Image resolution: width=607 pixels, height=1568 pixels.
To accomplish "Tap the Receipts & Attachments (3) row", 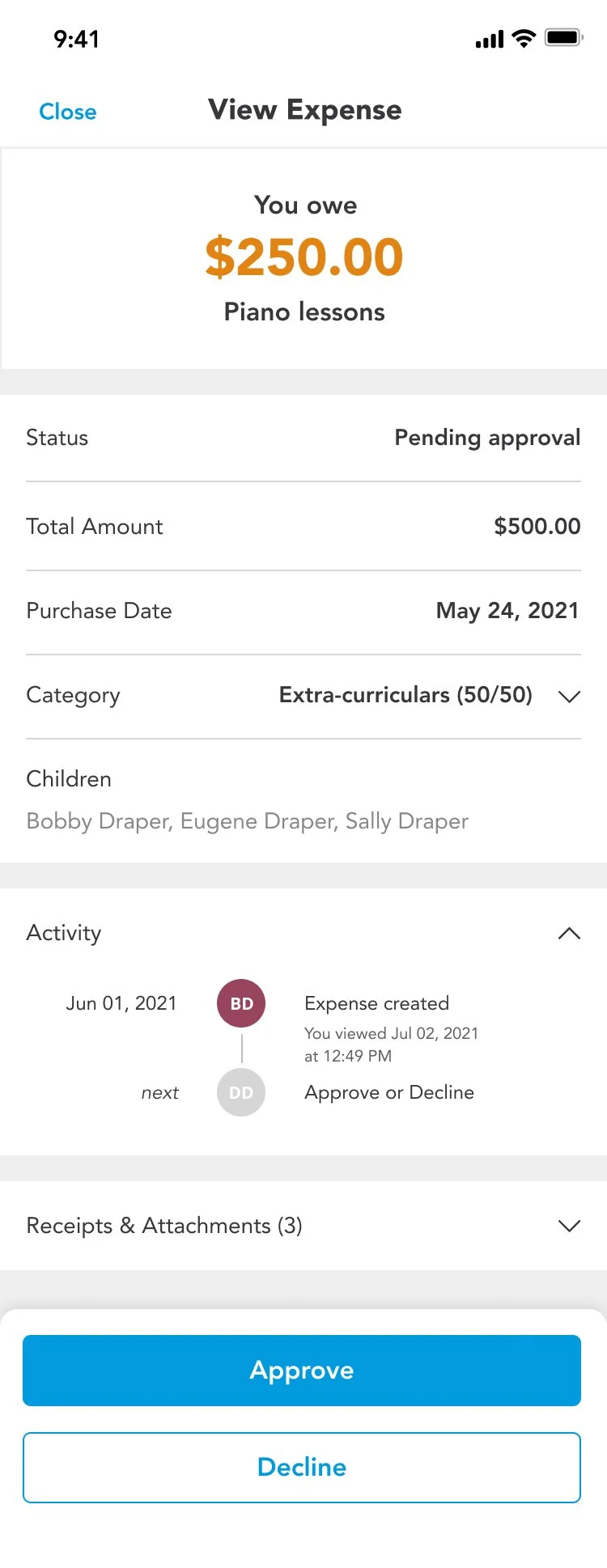I will [303, 1226].
